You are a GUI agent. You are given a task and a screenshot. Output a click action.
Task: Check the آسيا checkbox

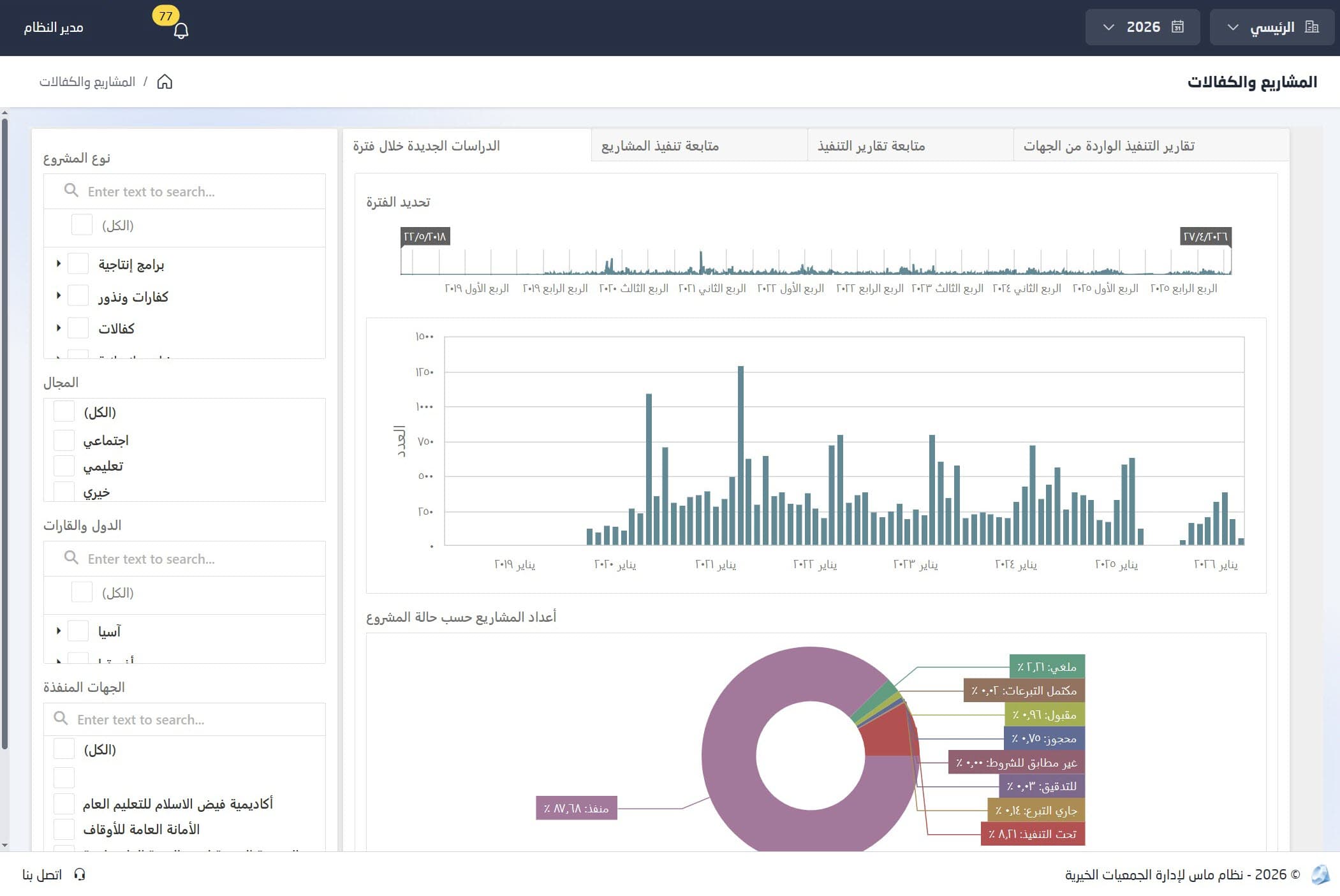click(x=78, y=631)
